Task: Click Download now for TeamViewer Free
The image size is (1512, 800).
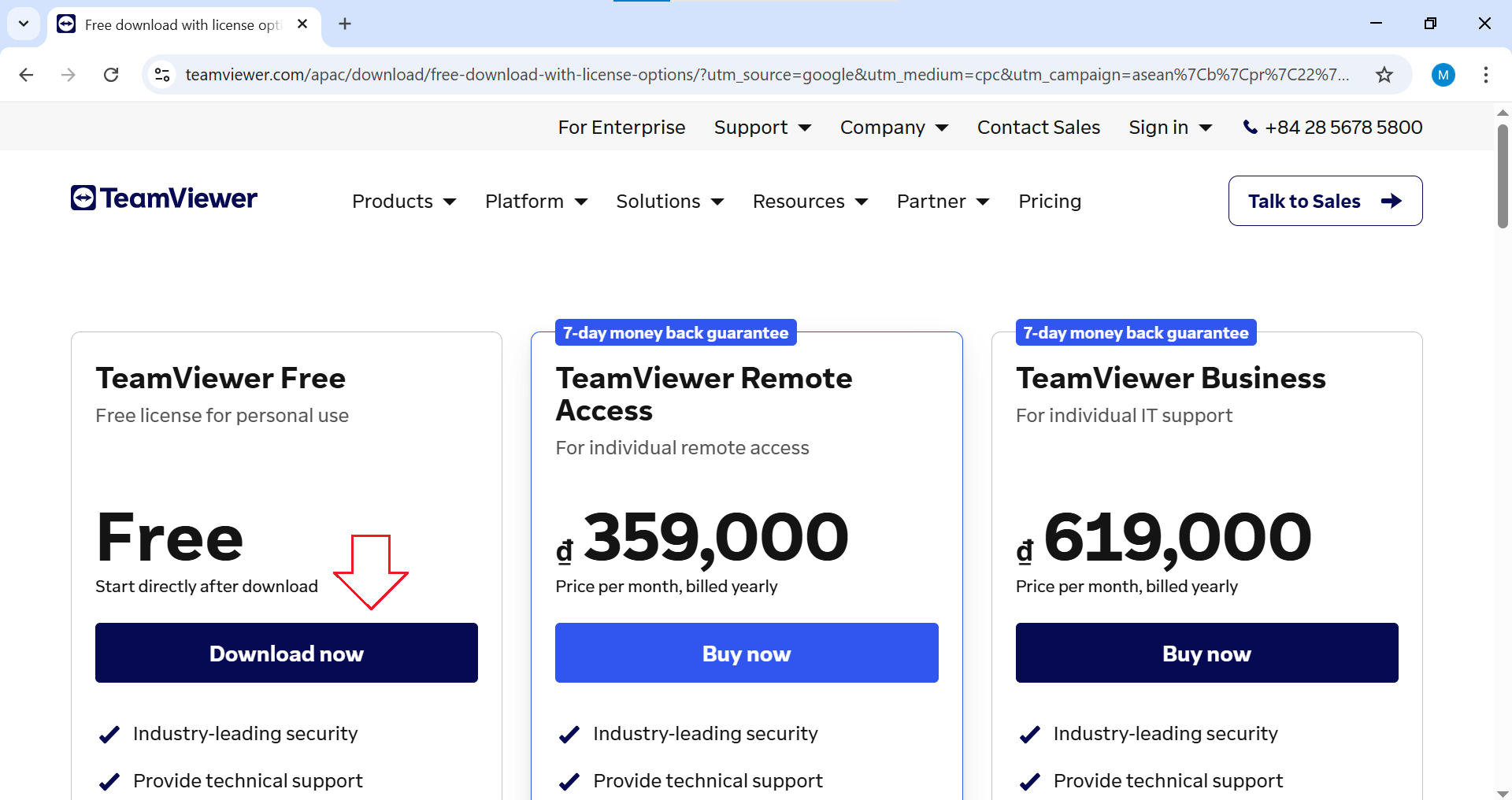Action: [x=286, y=653]
